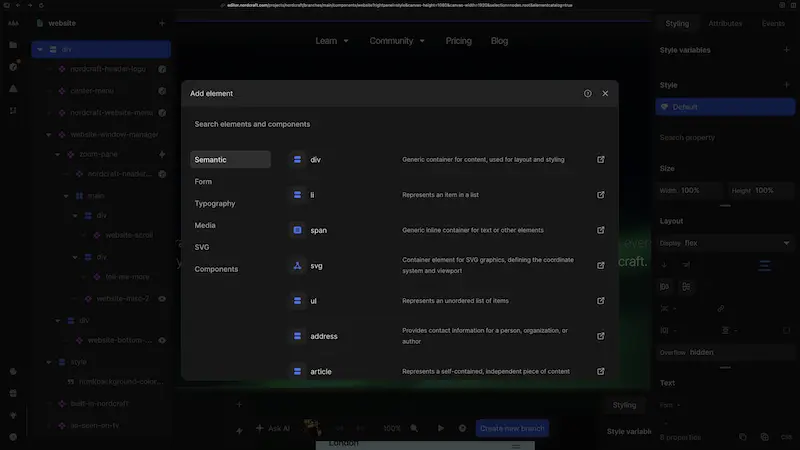Viewport: 800px width, 450px height.
Task: Open the issues warning sidebar icon
Action: click(x=13, y=89)
